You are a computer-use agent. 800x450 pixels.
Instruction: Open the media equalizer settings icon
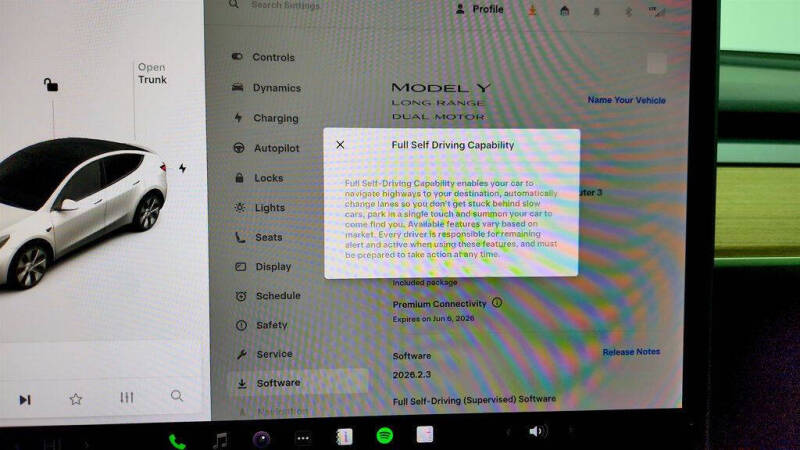coord(127,397)
